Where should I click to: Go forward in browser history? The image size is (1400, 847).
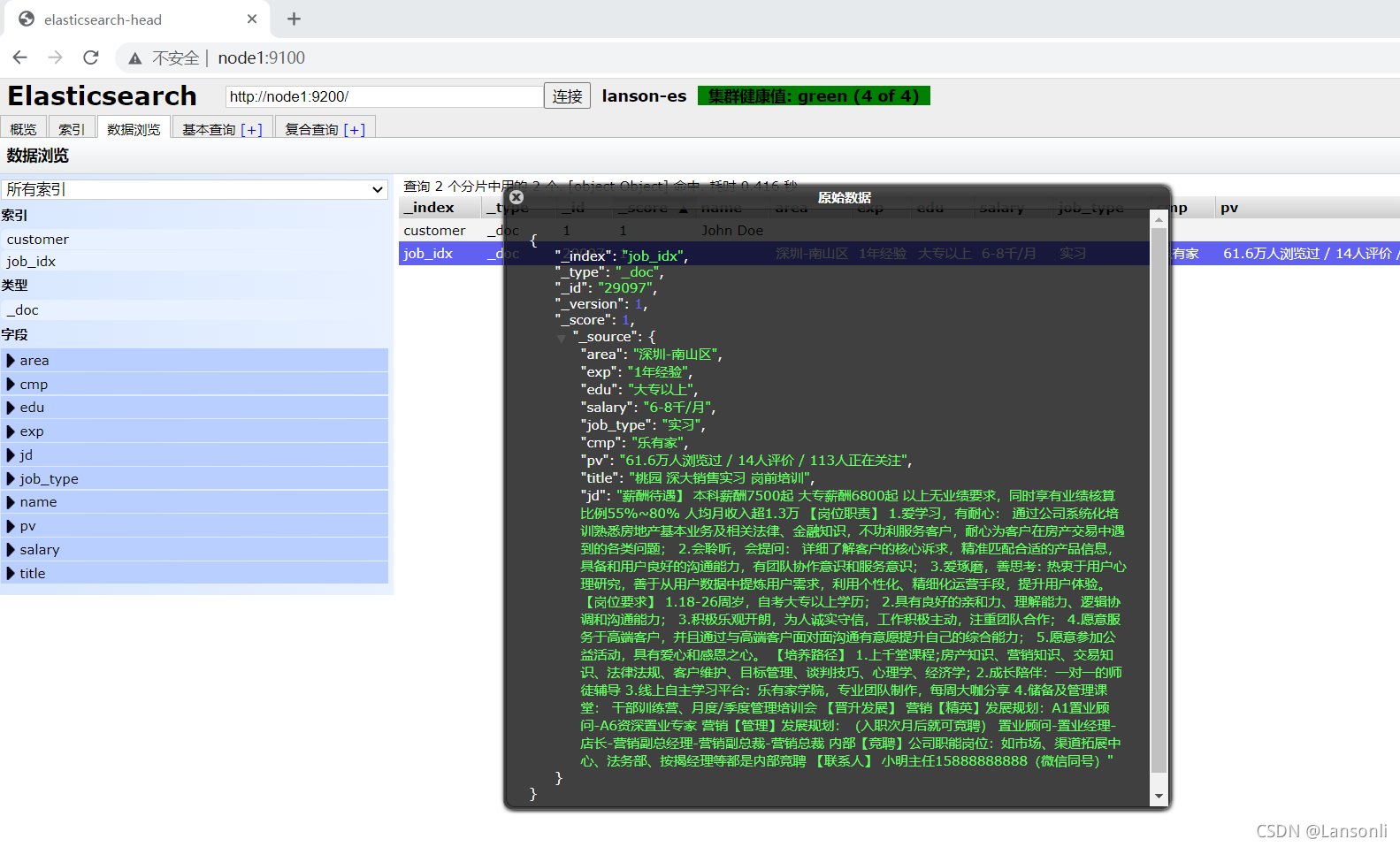pos(56,57)
